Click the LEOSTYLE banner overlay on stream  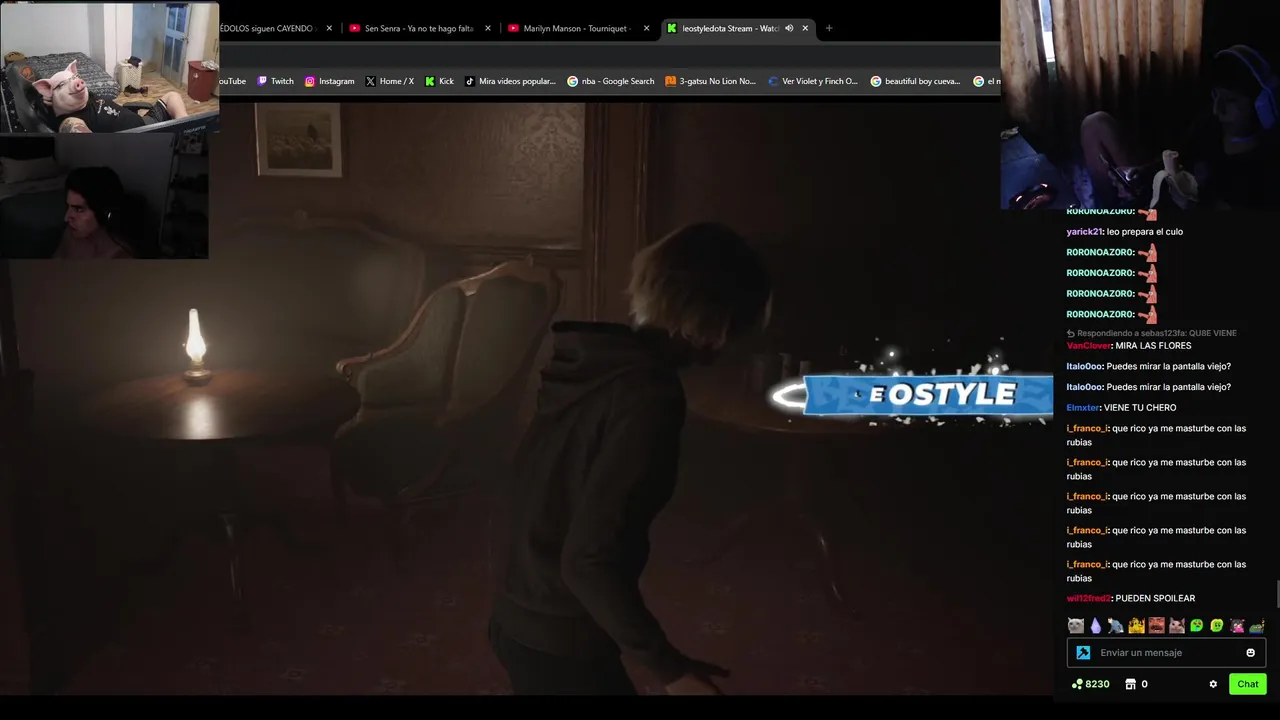[x=912, y=394]
